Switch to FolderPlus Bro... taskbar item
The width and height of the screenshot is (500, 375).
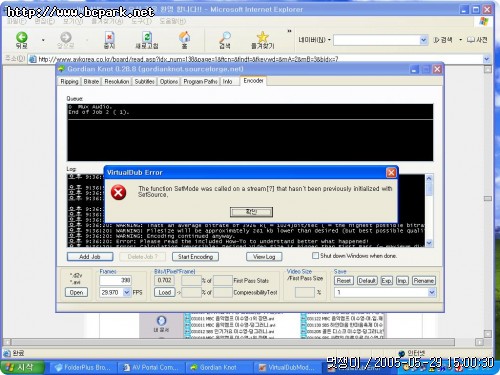[x=82, y=367]
